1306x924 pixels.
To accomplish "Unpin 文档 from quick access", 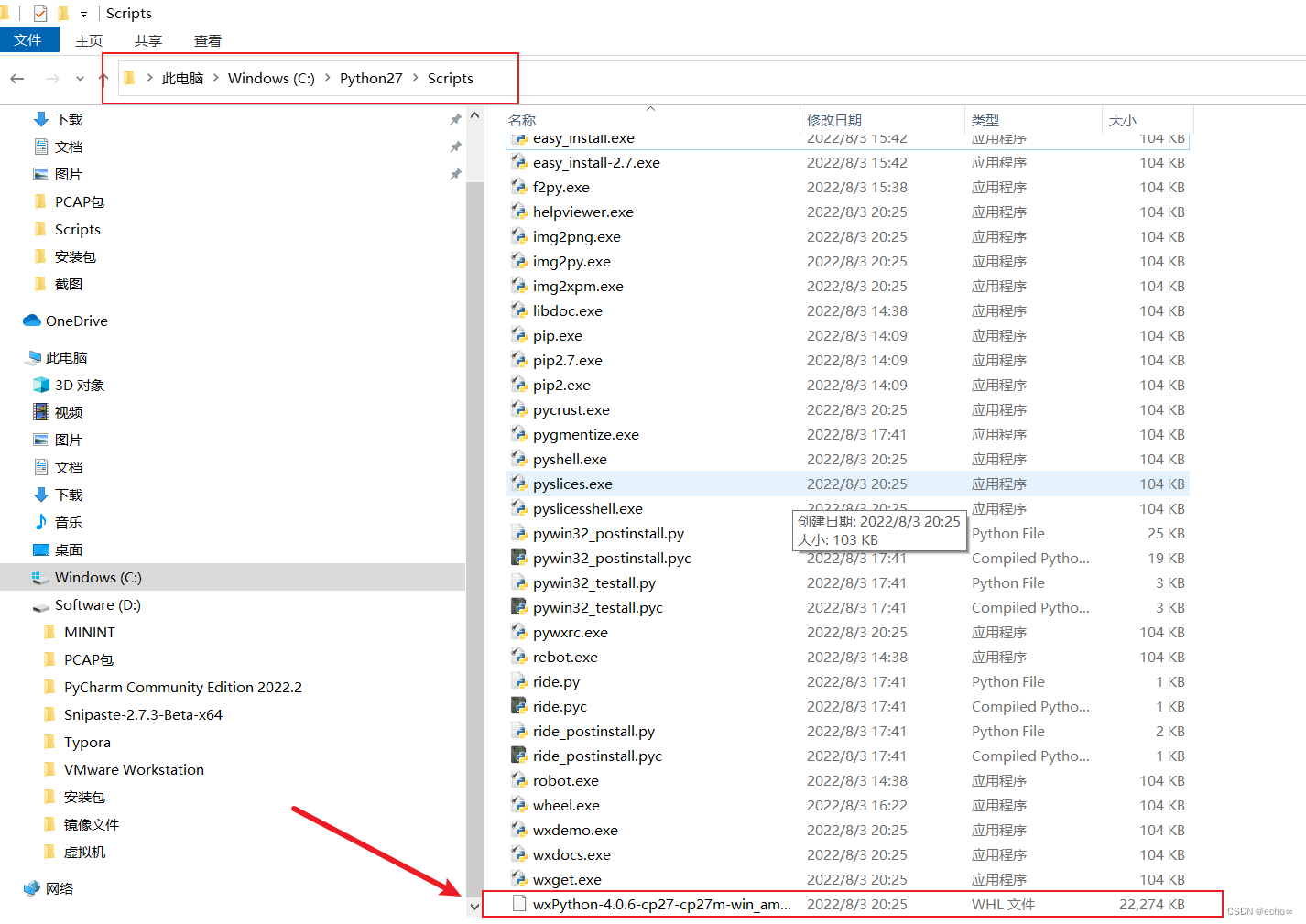I will [455, 146].
